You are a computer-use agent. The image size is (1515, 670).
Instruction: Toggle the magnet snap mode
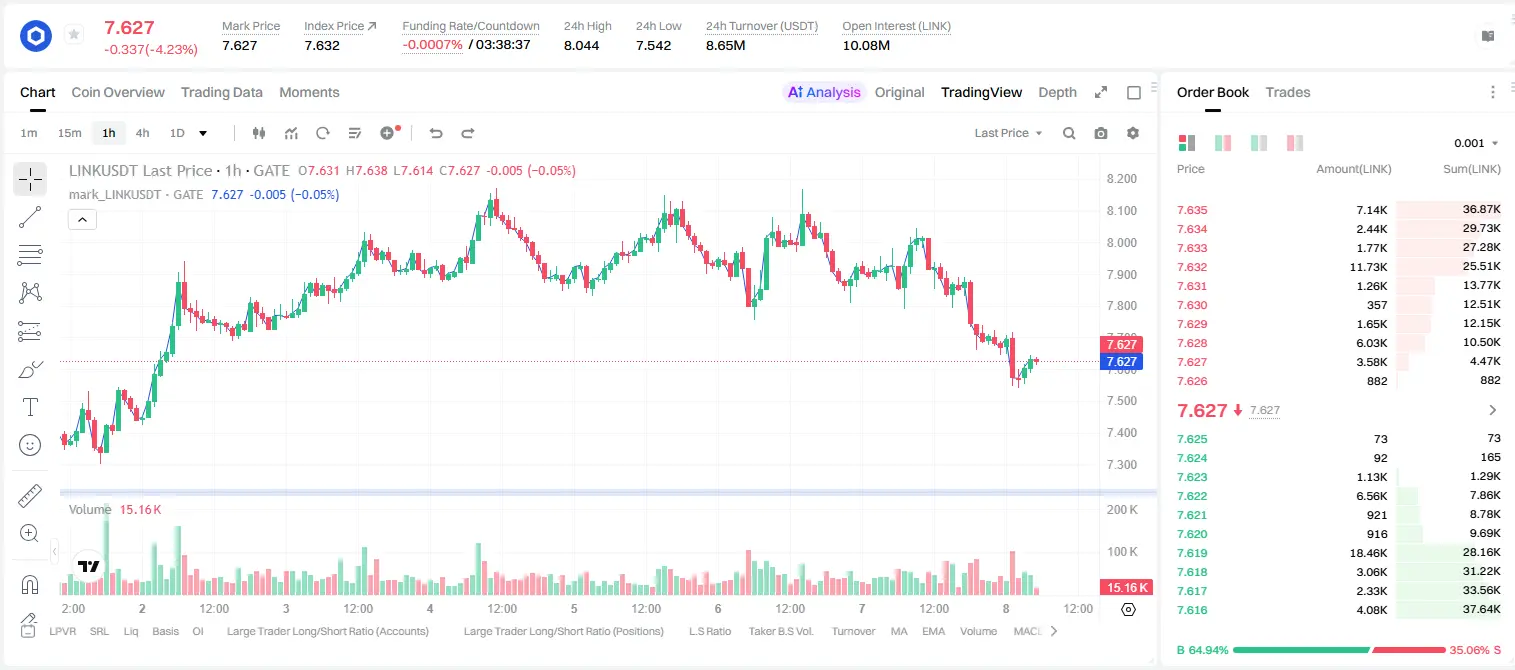tap(30, 584)
